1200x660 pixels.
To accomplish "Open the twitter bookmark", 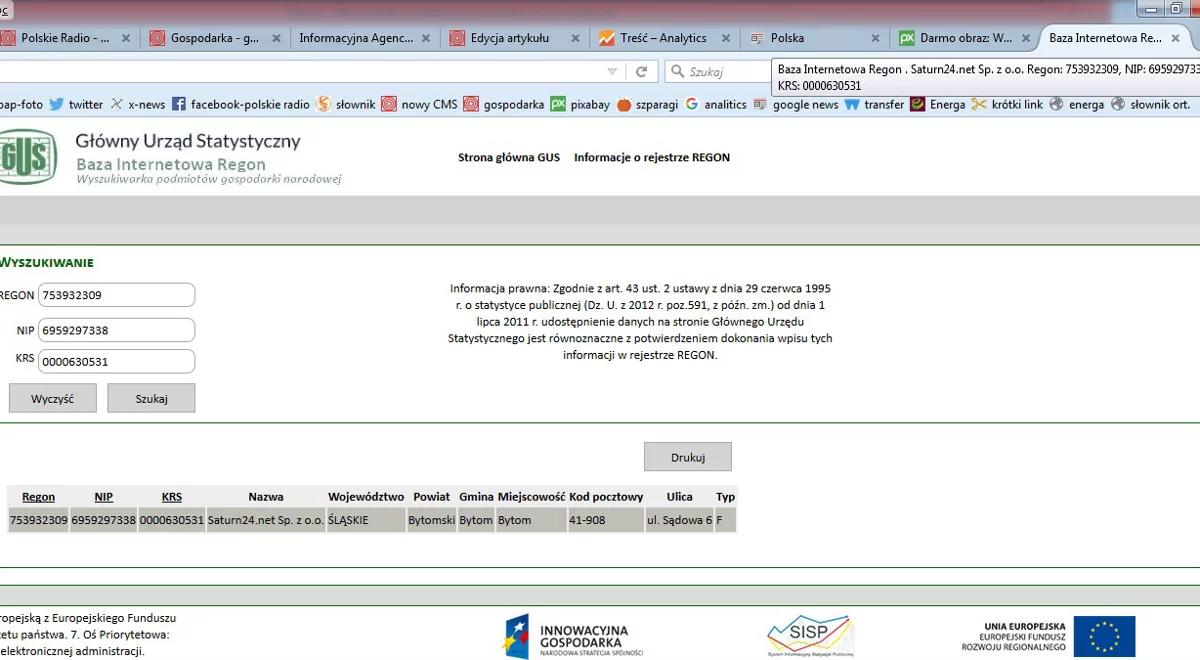I will pos(76,104).
